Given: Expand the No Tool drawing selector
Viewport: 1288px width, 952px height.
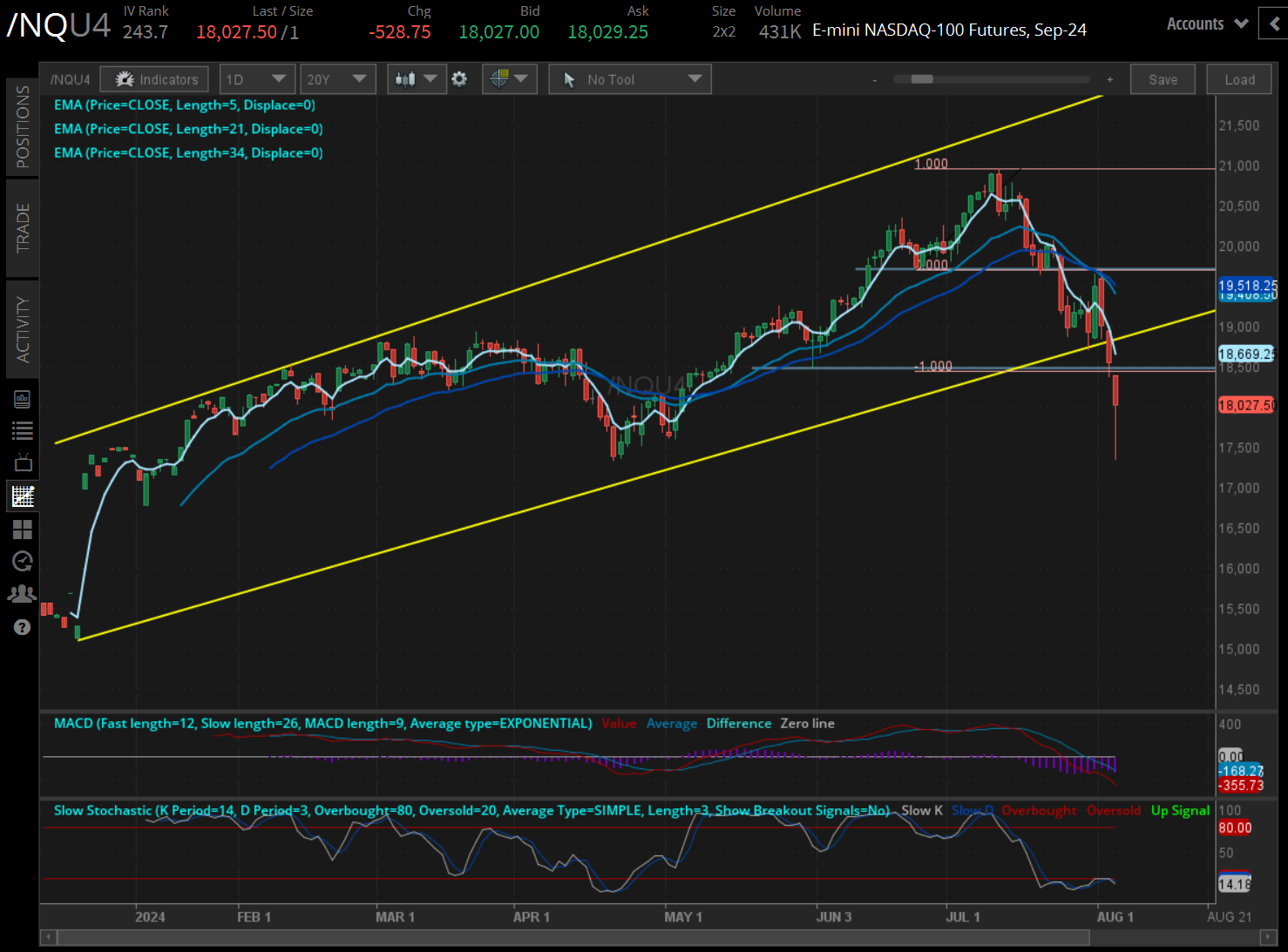Looking at the screenshot, I should point(629,78).
